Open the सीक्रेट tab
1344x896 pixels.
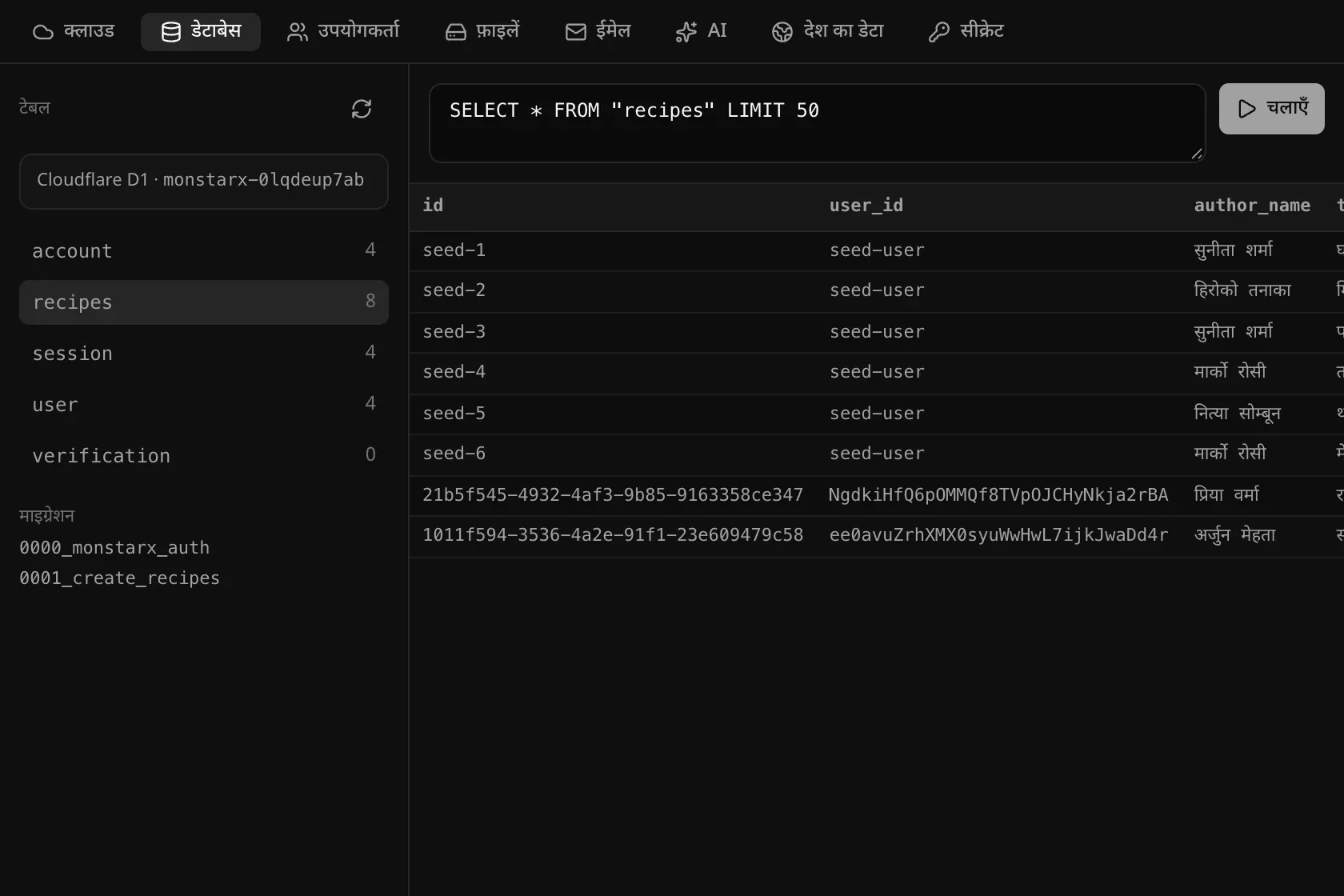click(x=966, y=31)
